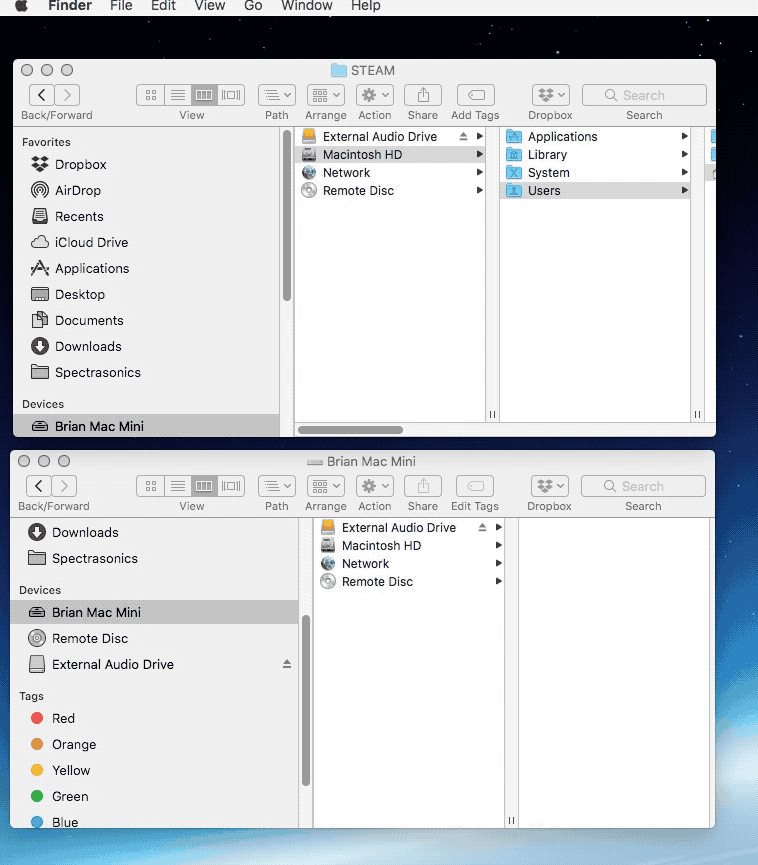Go back in Brian Mac Mini window
The width and height of the screenshot is (758, 865).
pyautogui.click(x=39, y=486)
